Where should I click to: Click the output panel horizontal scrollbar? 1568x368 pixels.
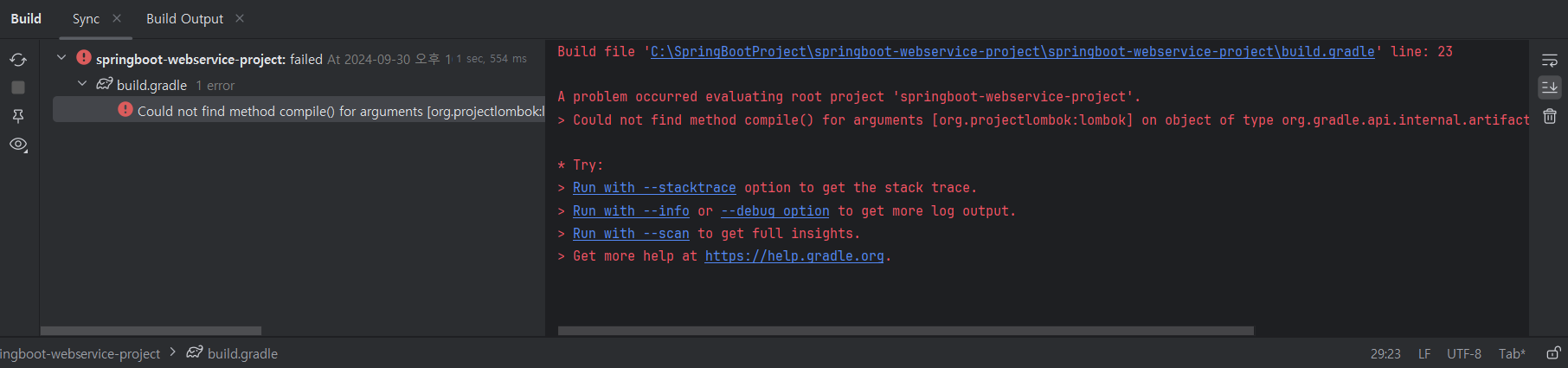[x=905, y=331]
